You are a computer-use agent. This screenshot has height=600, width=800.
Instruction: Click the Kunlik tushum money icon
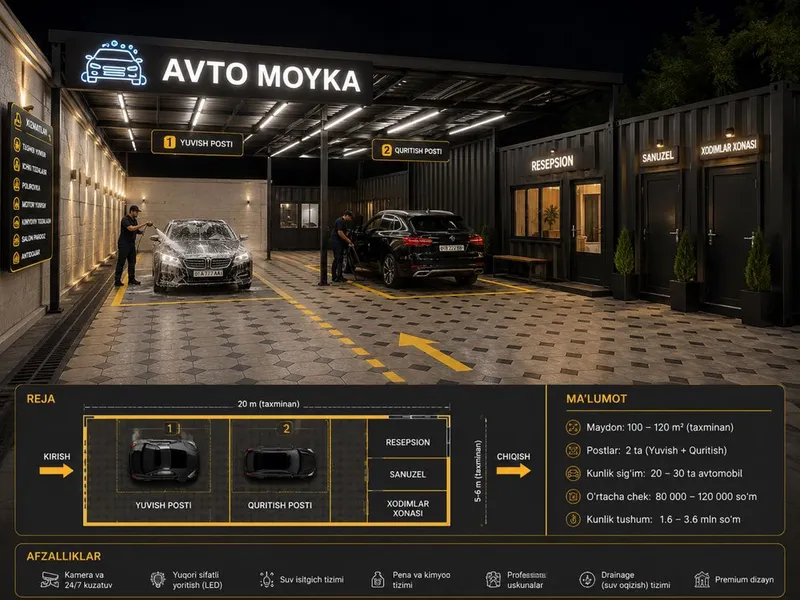[573, 519]
